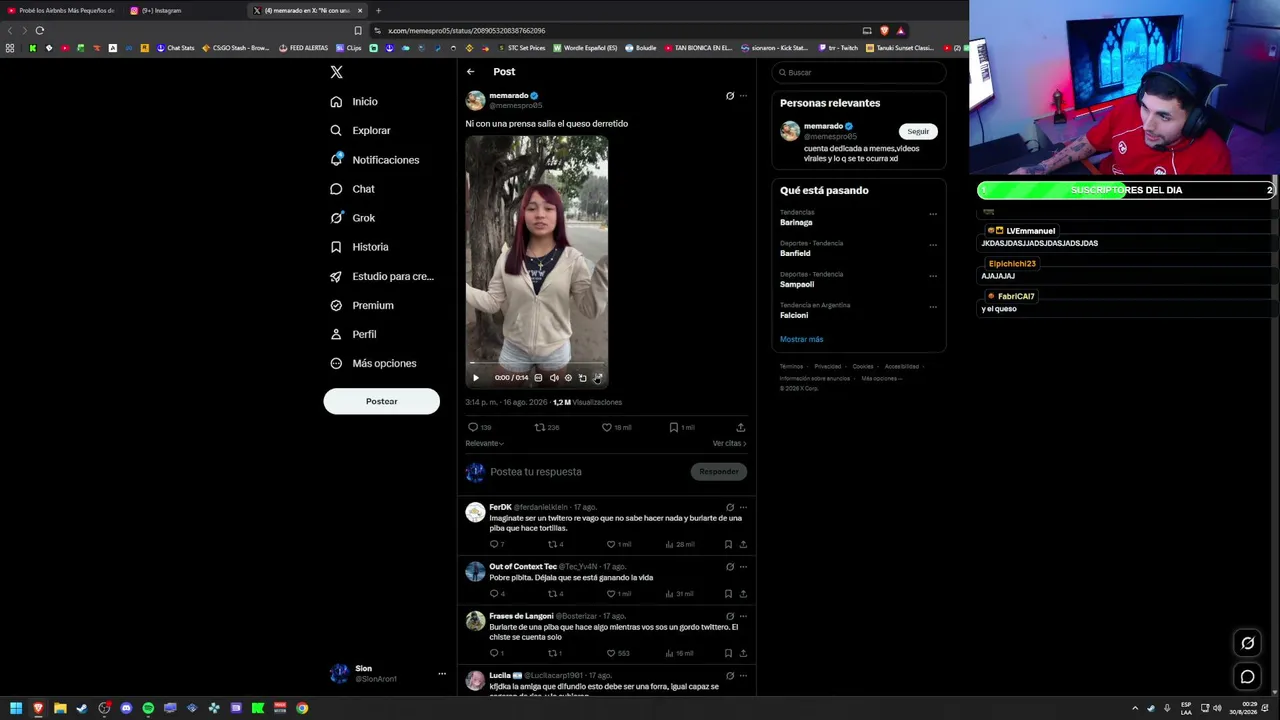Image resolution: width=1280 pixels, height=720 pixels.
Task: Click the Grok icon on memarado's post
Action: (x=730, y=96)
